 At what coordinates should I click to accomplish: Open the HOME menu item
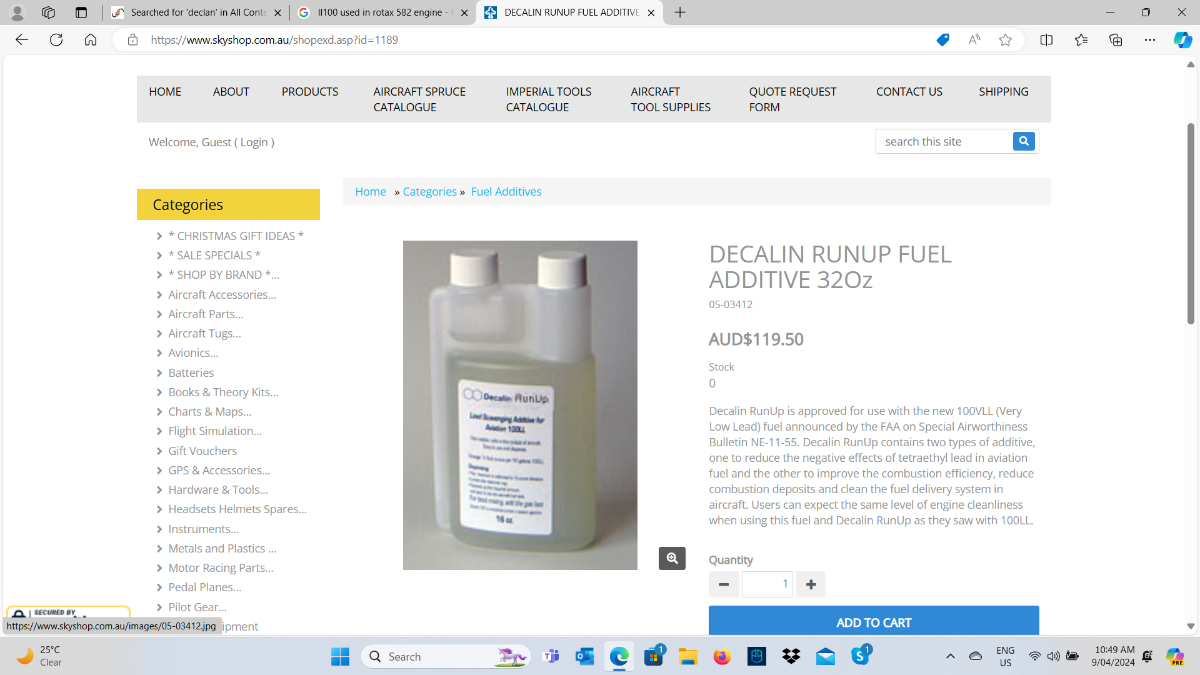tap(165, 91)
